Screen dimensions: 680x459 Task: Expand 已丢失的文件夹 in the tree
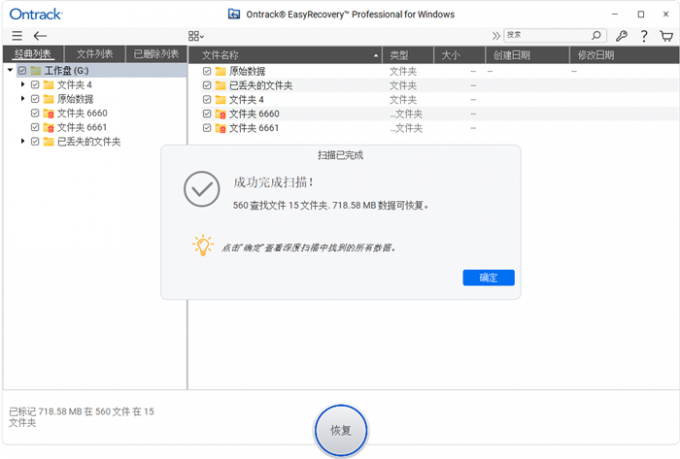click(x=23, y=141)
